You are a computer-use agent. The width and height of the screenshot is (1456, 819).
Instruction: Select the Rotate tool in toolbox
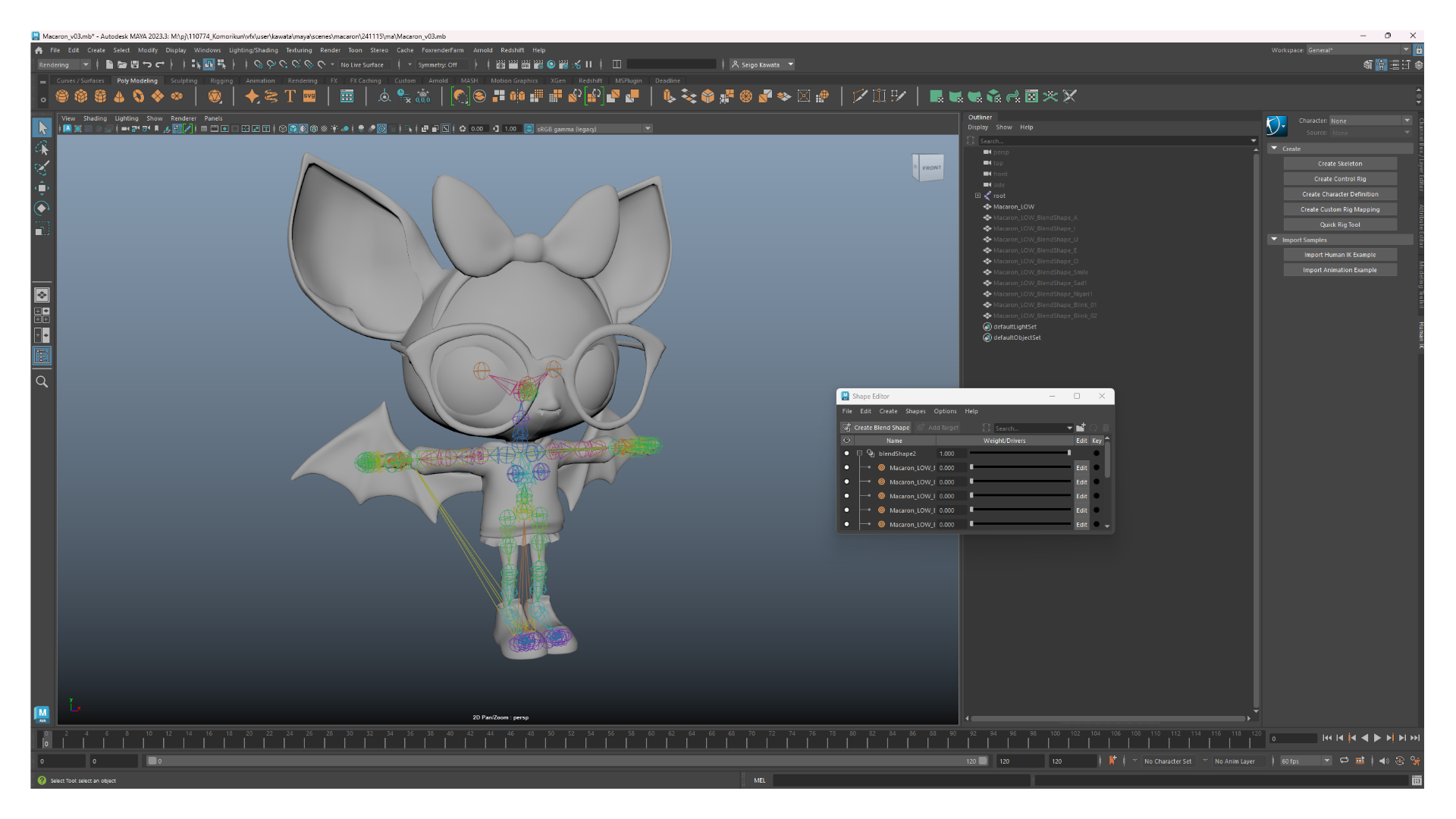[42, 208]
